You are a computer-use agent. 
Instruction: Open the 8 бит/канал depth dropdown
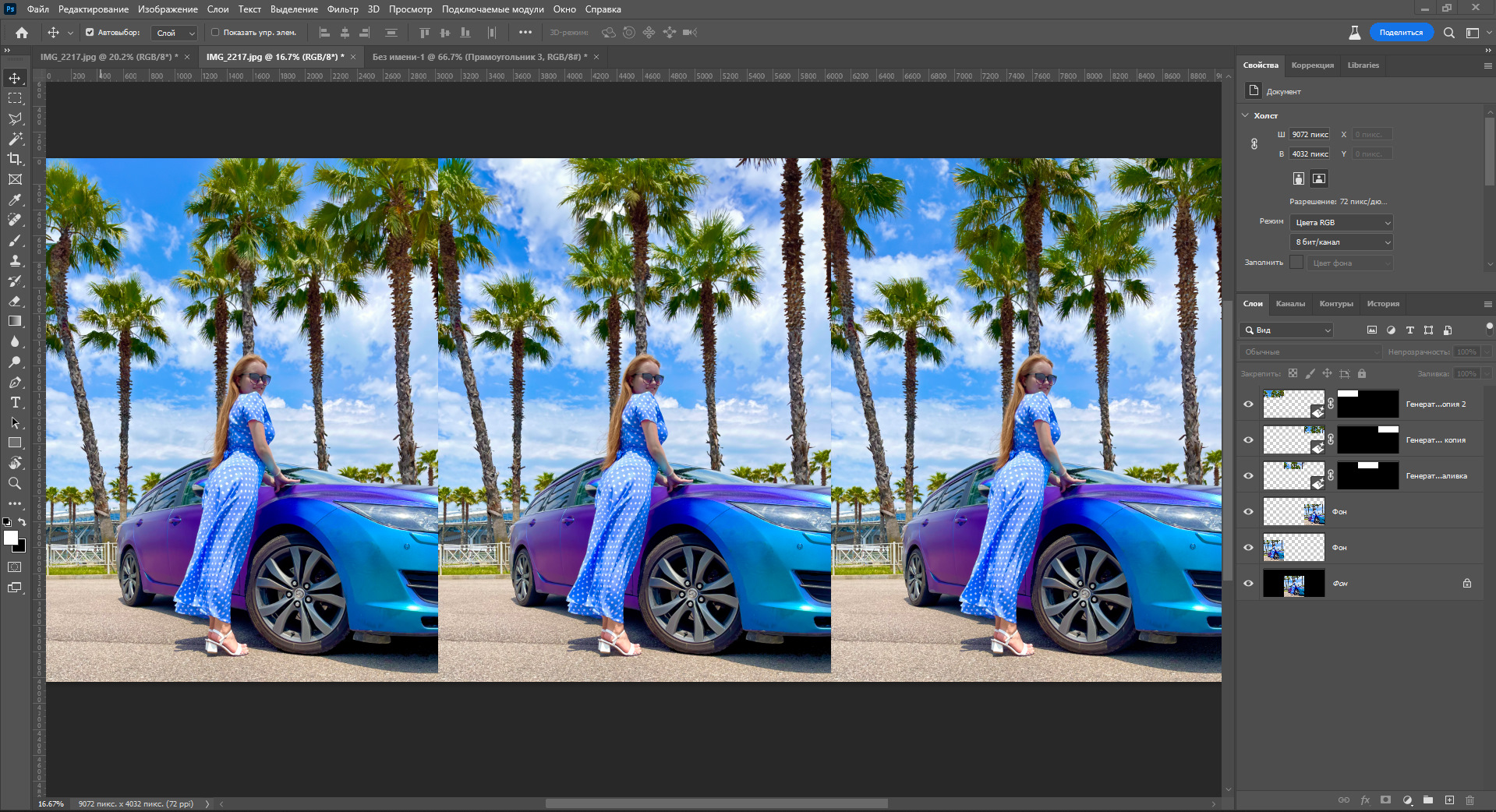tap(1341, 242)
